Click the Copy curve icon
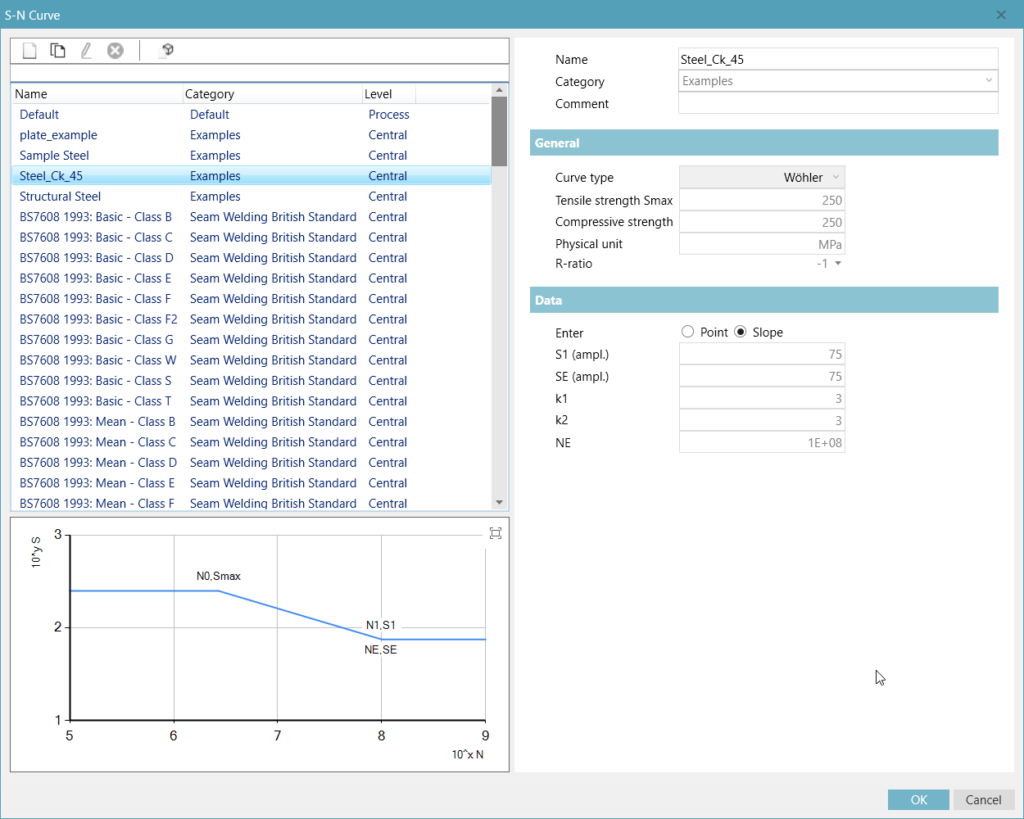 (x=58, y=51)
